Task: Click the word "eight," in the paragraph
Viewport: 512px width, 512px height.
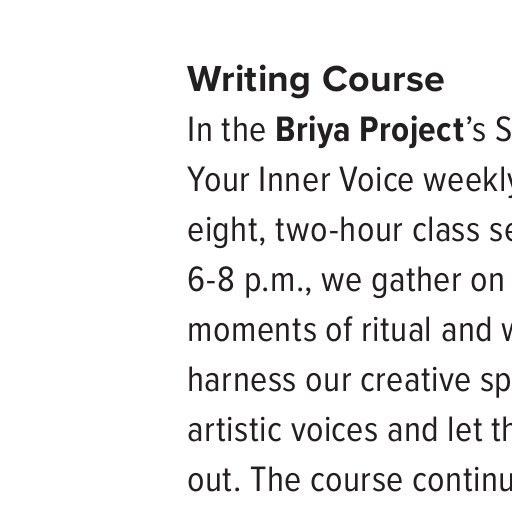Action: coord(227,232)
